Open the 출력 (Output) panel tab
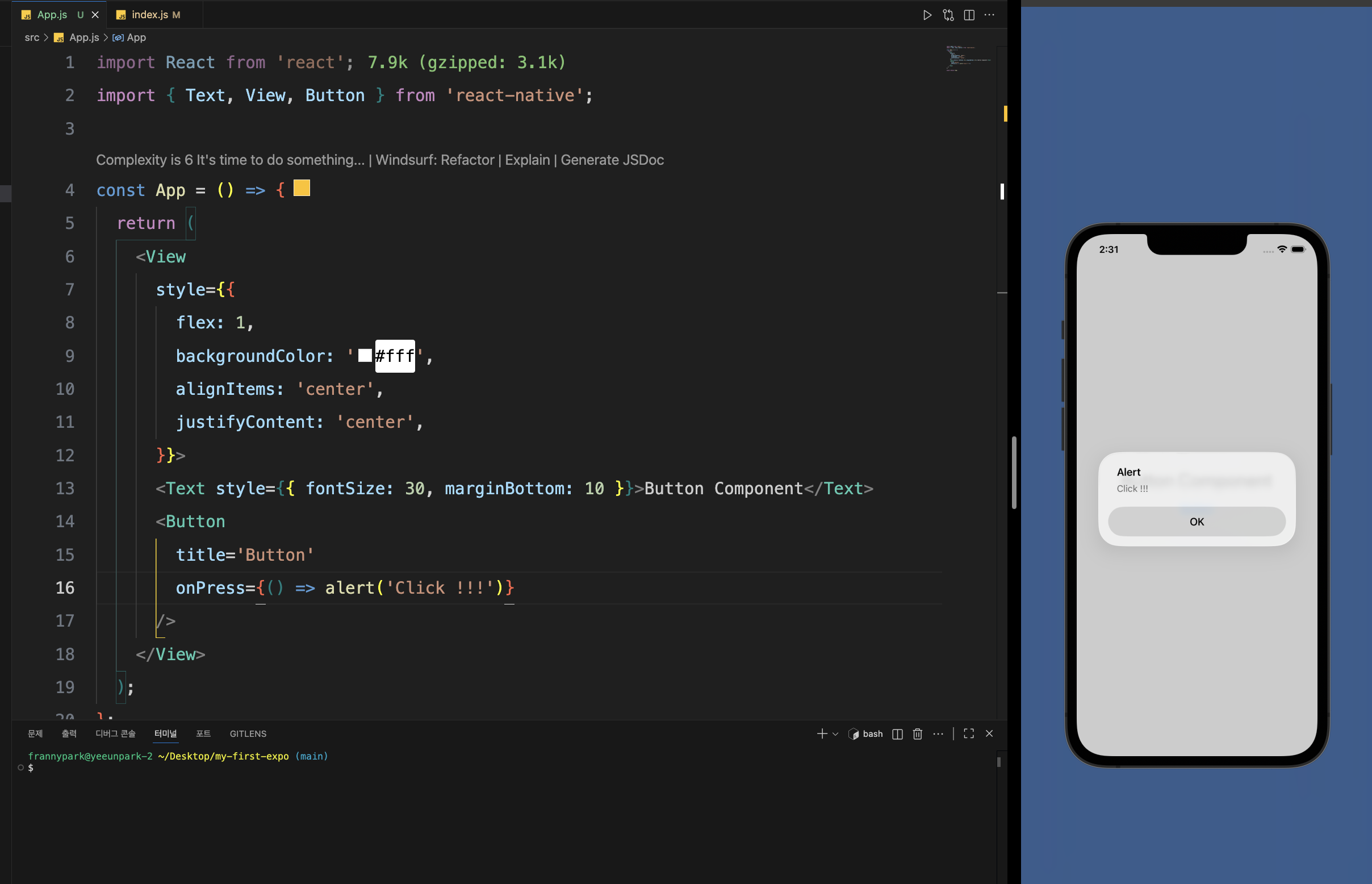The height and width of the screenshot is (884, 1372). [x=69, y=733]
